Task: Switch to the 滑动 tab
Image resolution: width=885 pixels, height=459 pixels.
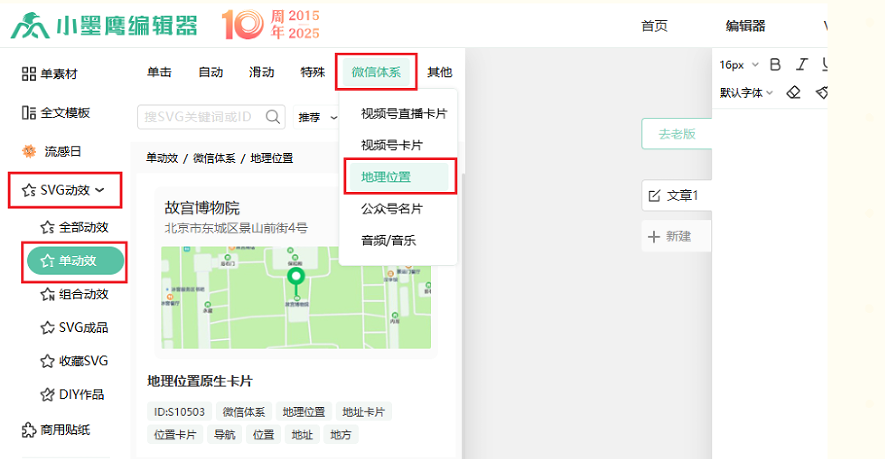Action: tap(262, 72)
